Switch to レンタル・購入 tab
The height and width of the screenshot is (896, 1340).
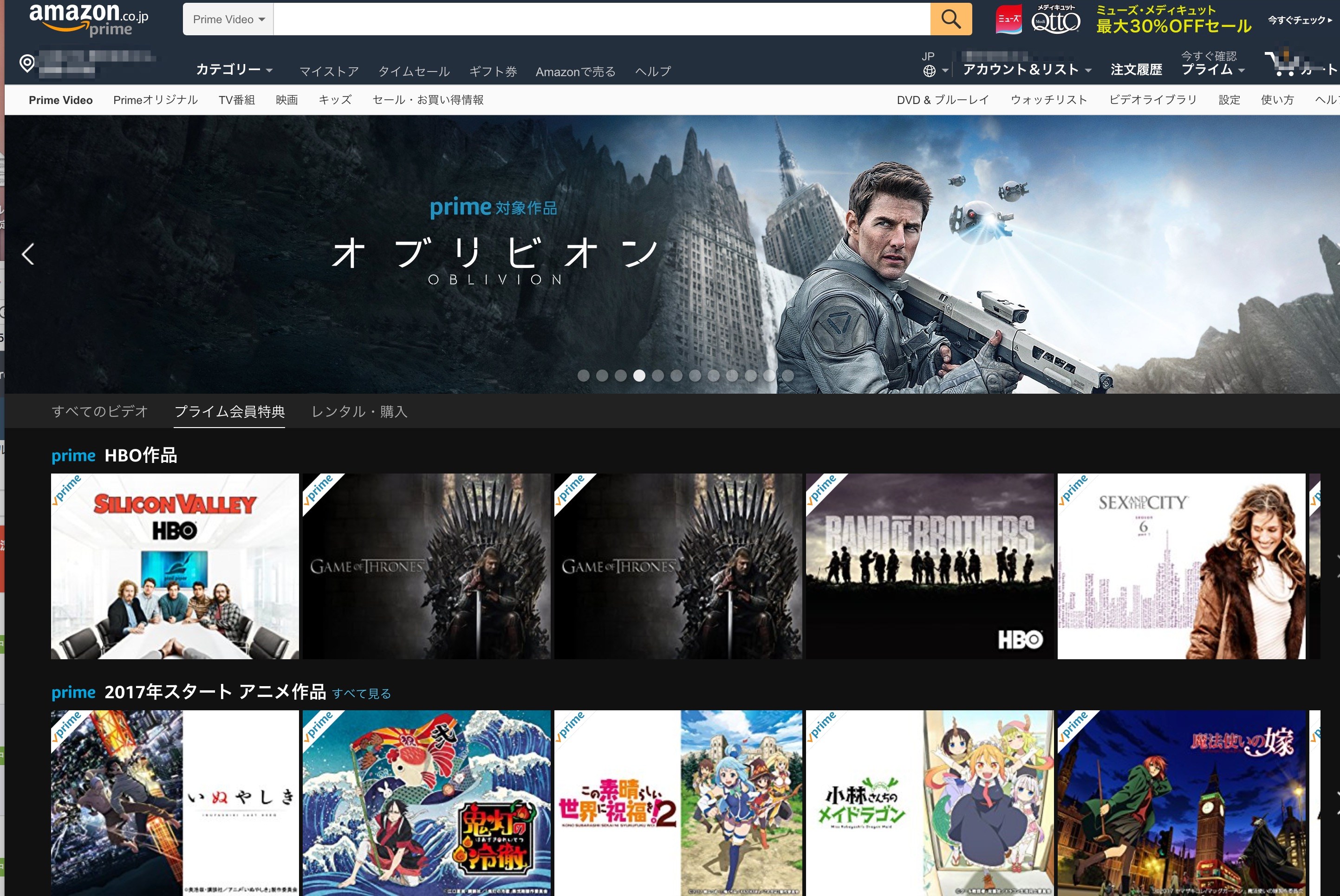point(359,411)
